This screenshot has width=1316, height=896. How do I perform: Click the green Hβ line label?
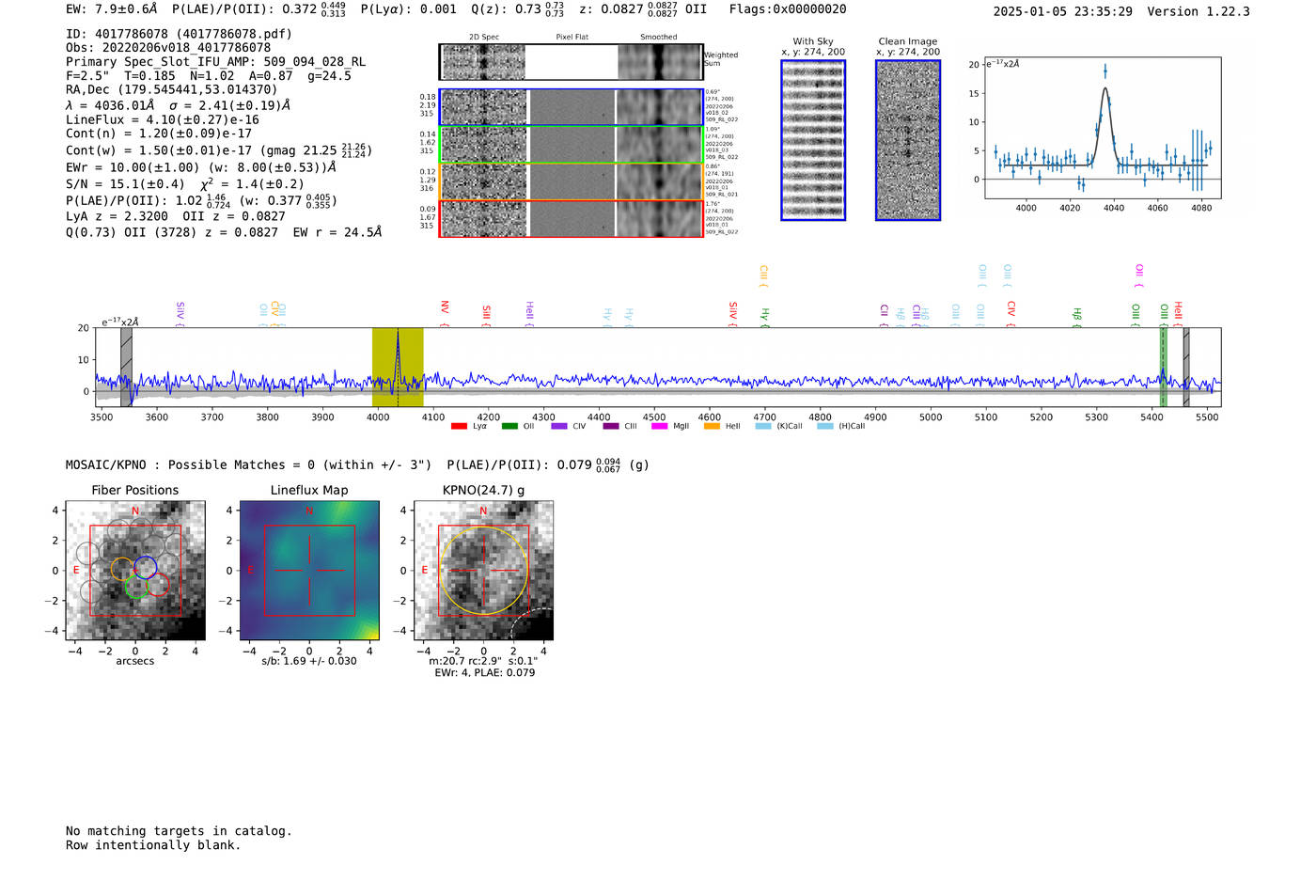1077,316
